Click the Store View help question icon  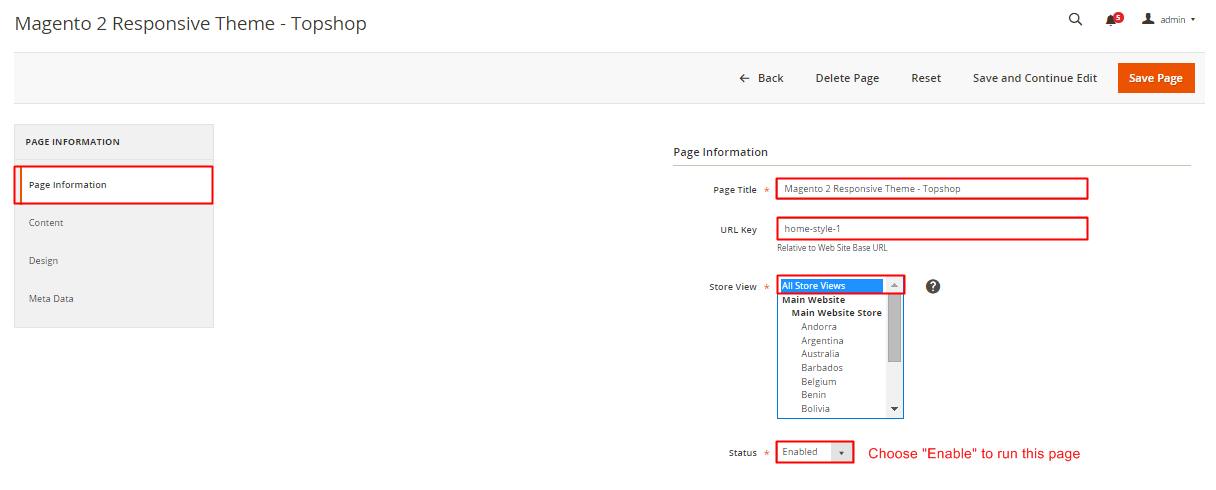(933, 286)
